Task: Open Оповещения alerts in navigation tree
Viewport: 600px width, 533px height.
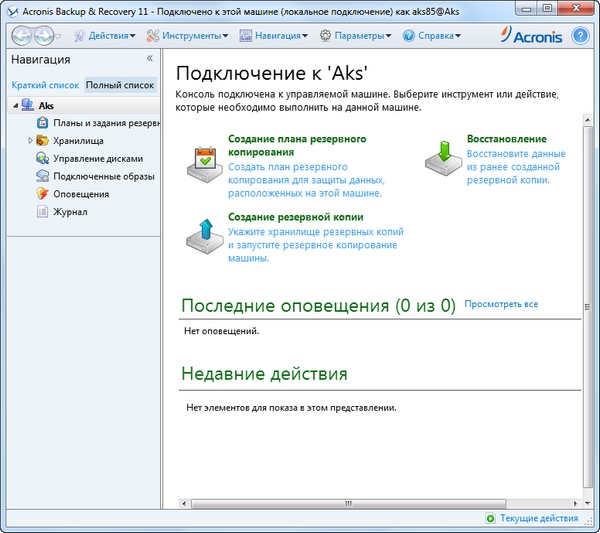Action: coord(81,194)
